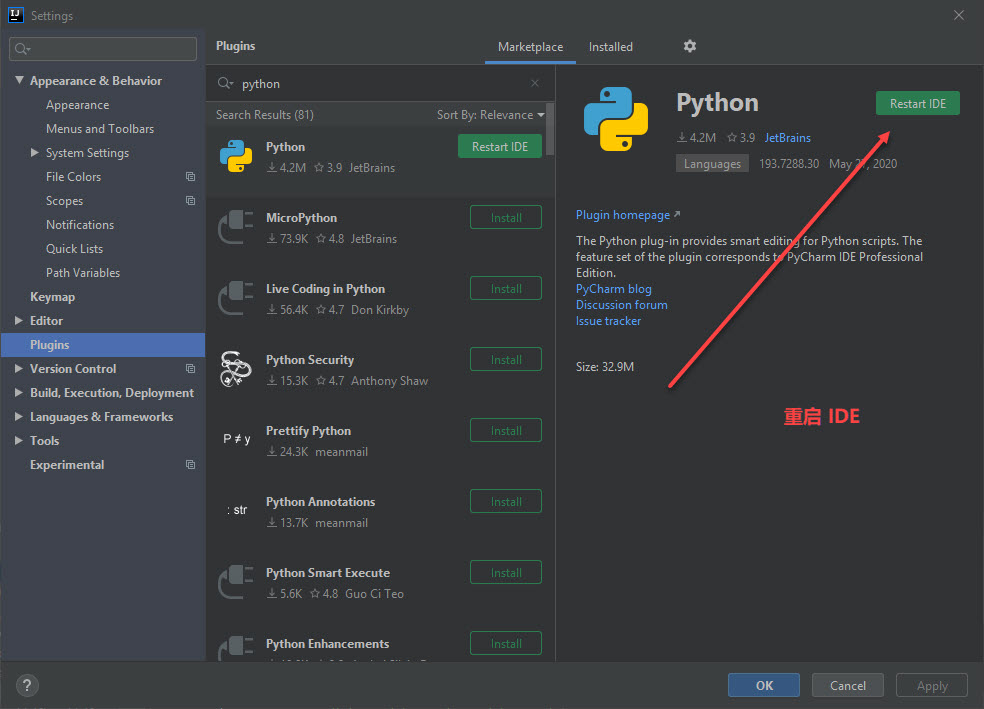Viewport: 984px width, 709px height.
Task: Click the Prettify Python plugin icon
Action: 236,440
